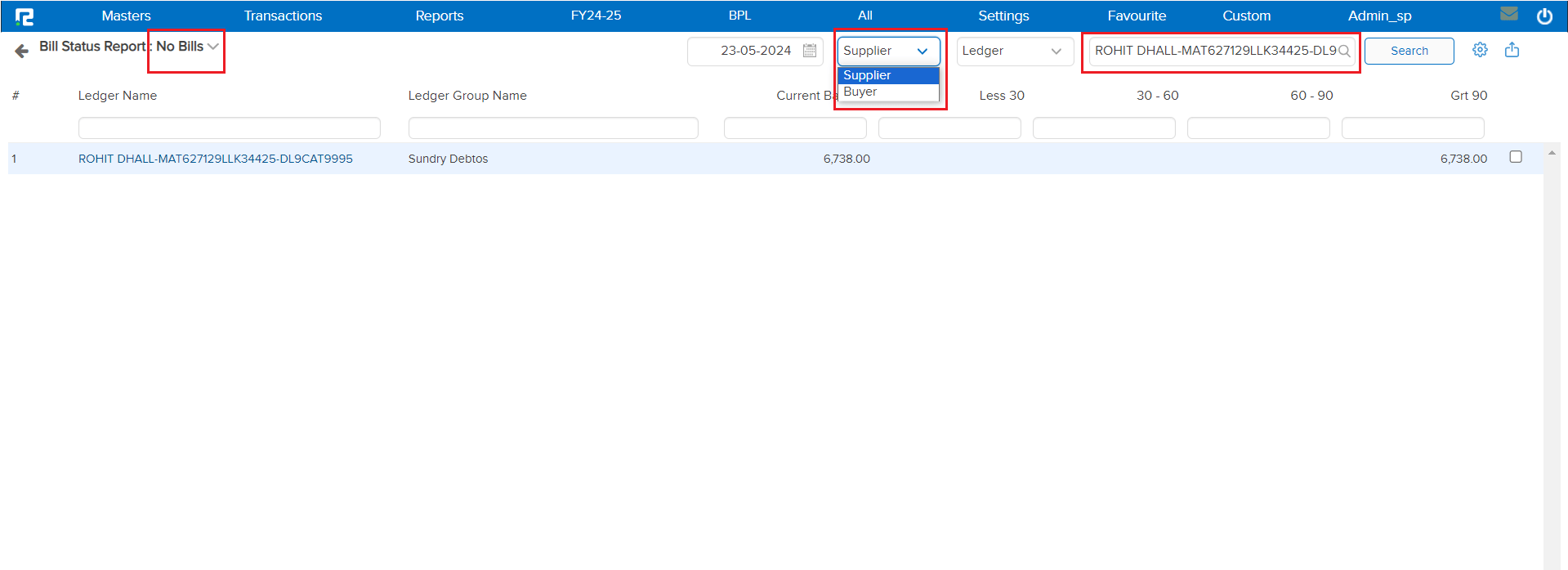The width and height of the screenshot is (1568, 570).
Task: Click the back arrow icon
Action: pos(22,51)
